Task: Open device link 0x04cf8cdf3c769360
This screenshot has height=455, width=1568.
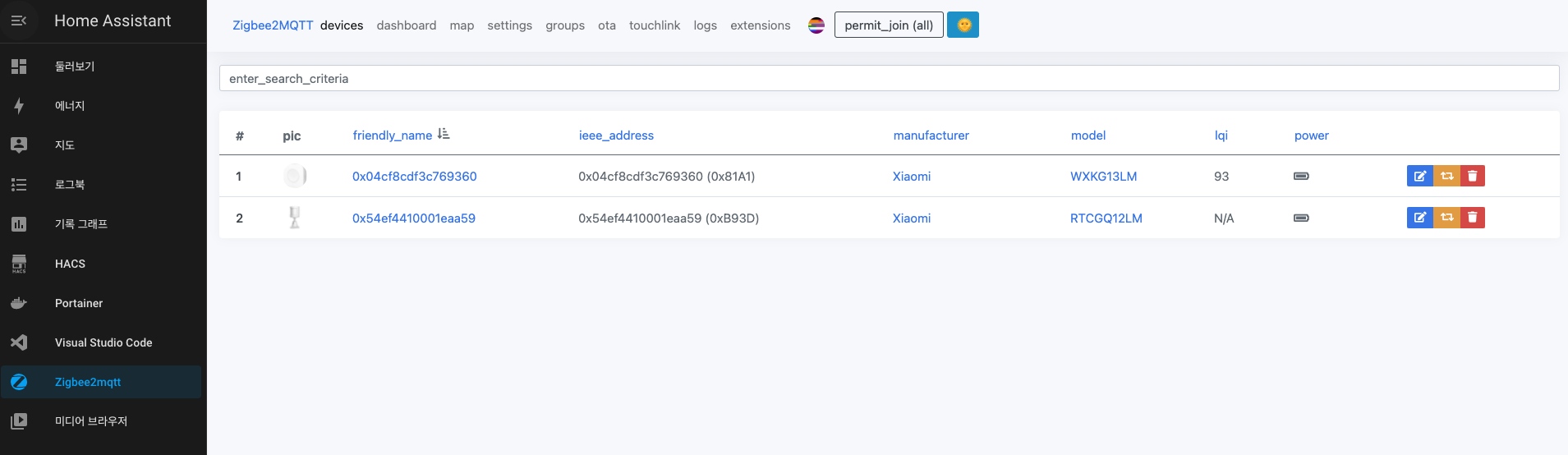Action: tap(415, 177)
